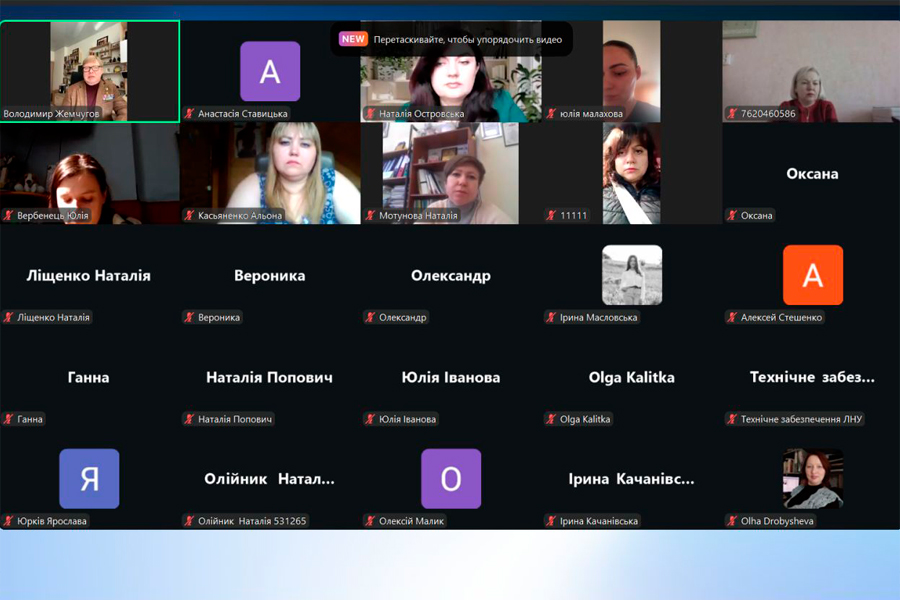
Task: Click the orange A avatar of Алексей Стешенко
Action: click(x=813, y=275)
